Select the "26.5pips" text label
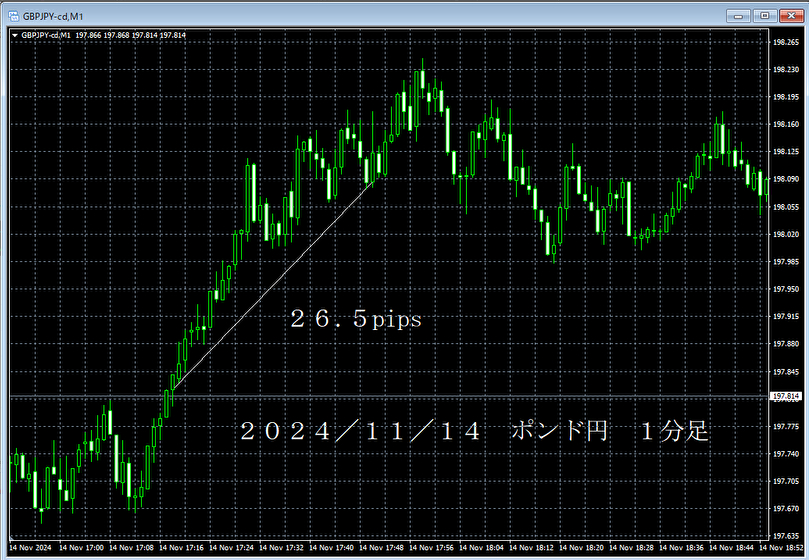This screenshot has height=560, width=809. coord(356,320)
